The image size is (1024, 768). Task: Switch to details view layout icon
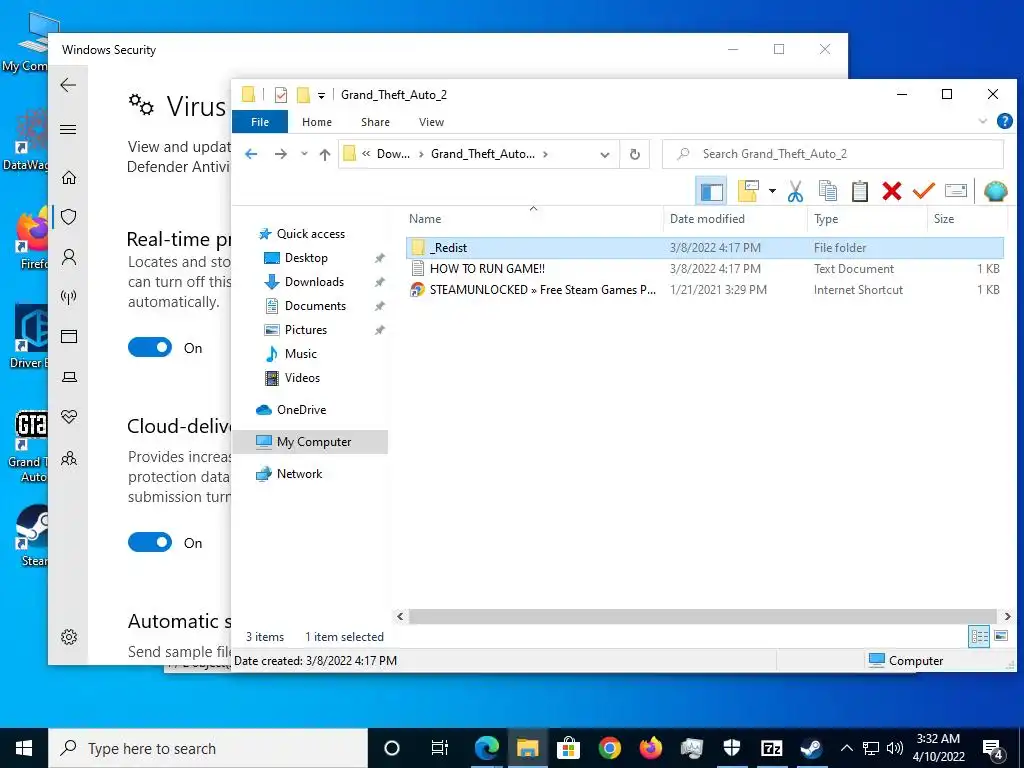tap(979, 636)
